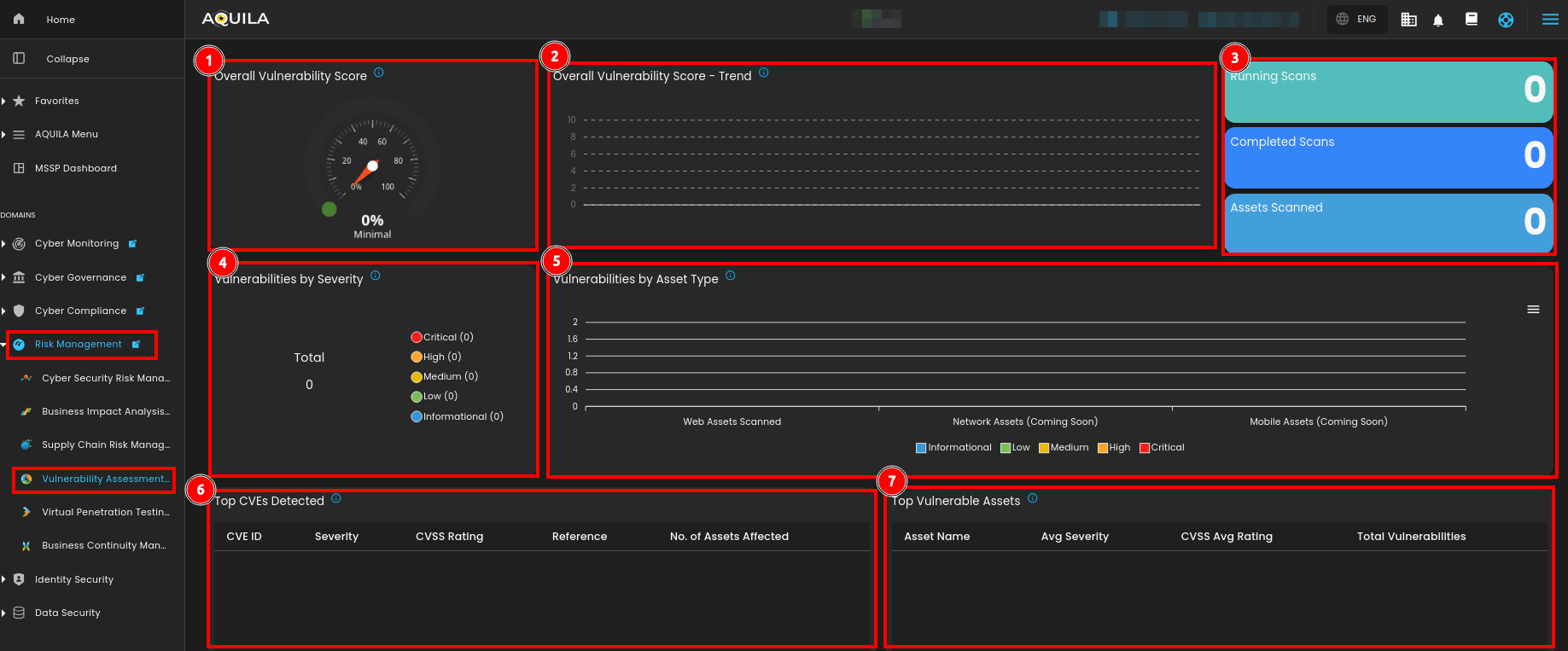Click the green indicator dot under gauge

[x=329, y=209]
